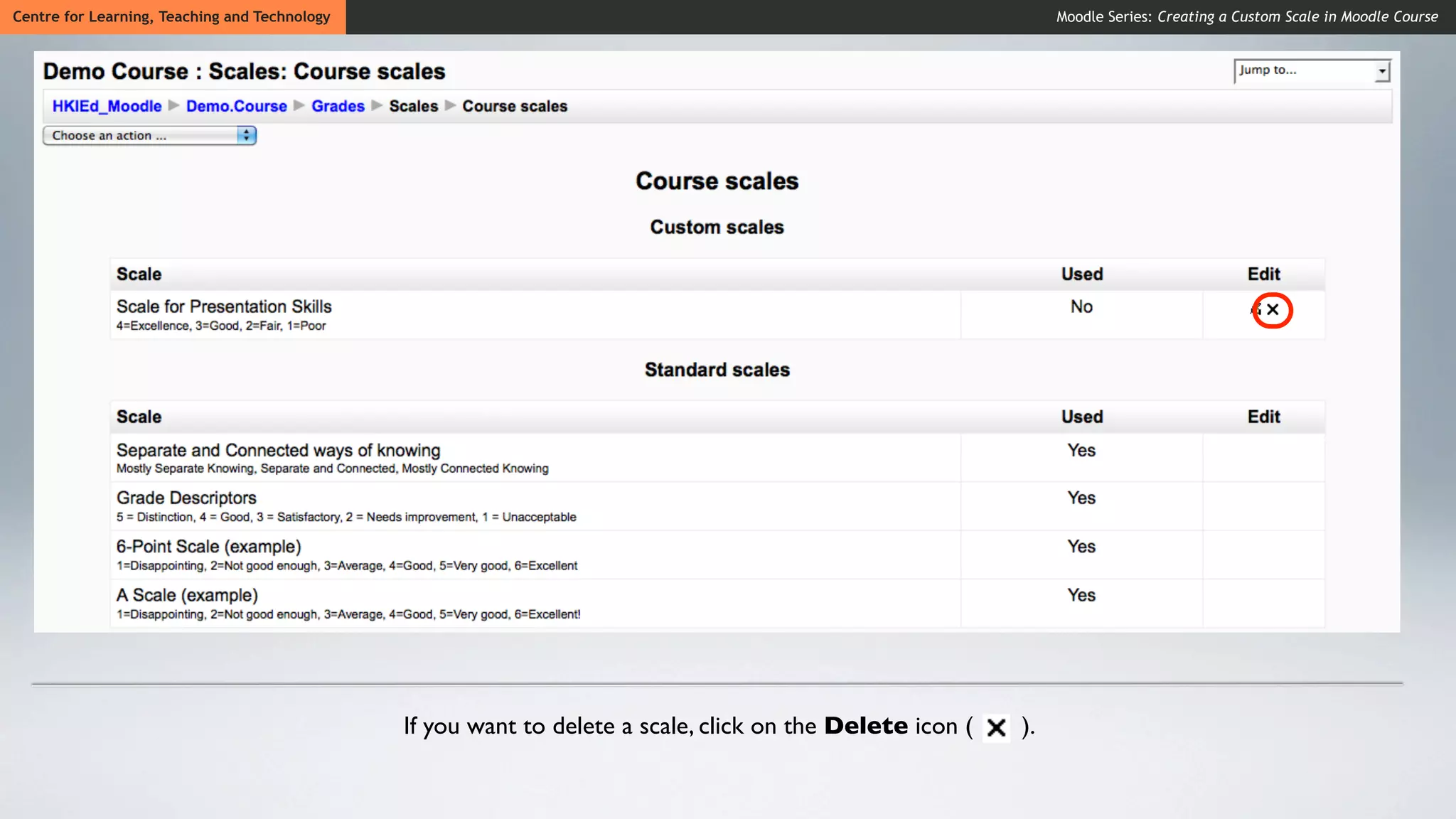Select the A Scale (example) row

tap(717, 603)
